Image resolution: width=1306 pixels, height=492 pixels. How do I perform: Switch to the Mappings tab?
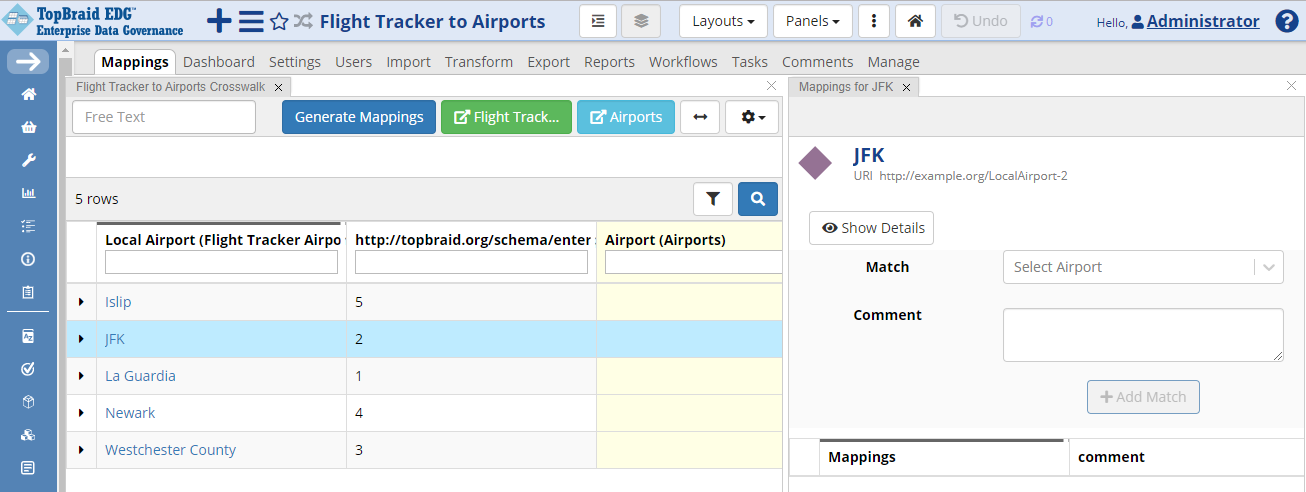(x=135, y=62)
